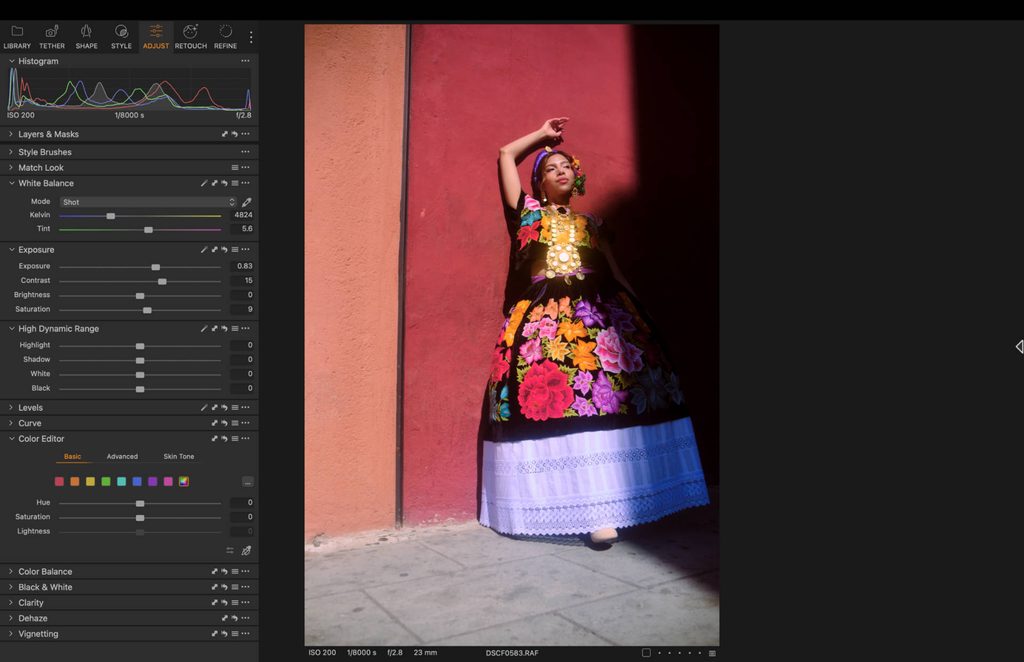Pick white balance with the eyedropper

coord(246,202)
